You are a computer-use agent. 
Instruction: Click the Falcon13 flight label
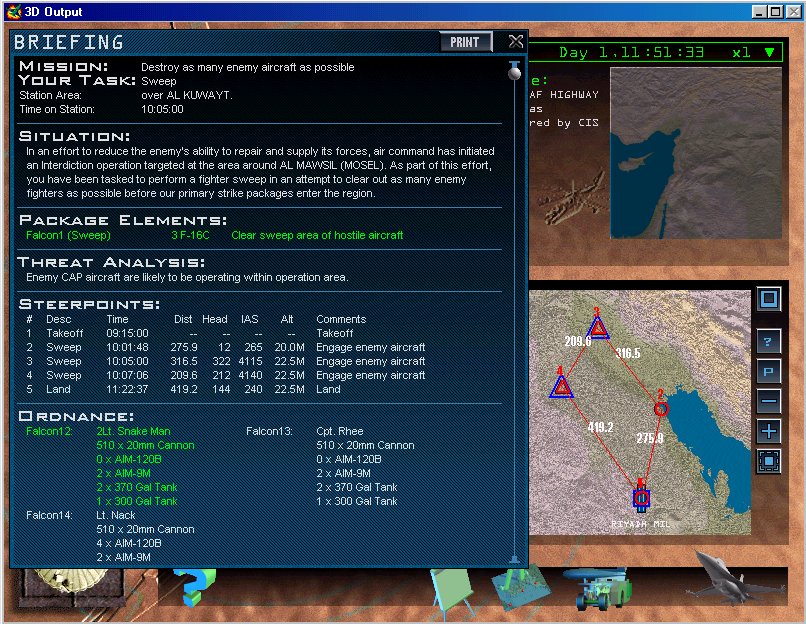(x=269, y=431)
